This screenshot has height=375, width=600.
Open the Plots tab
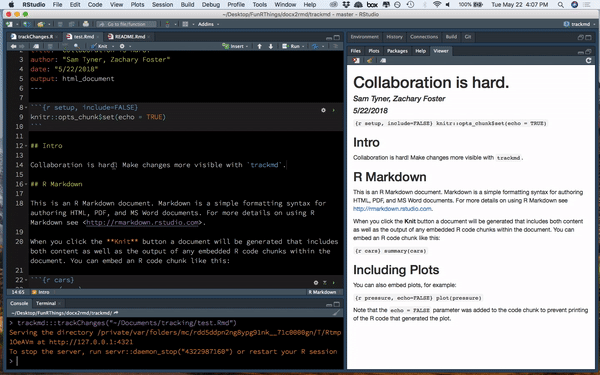(374, 51)
